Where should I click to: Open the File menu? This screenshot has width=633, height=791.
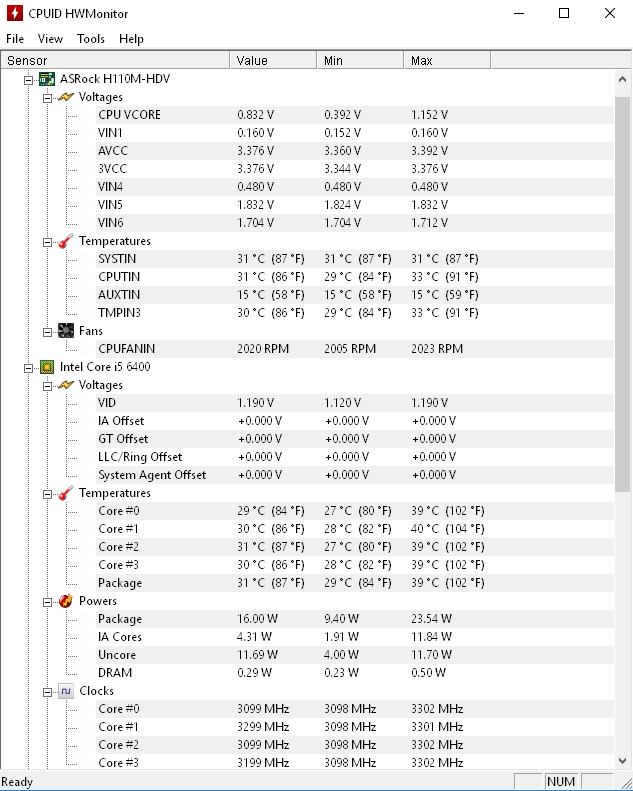pyautogui.click(x=15, y=39)
